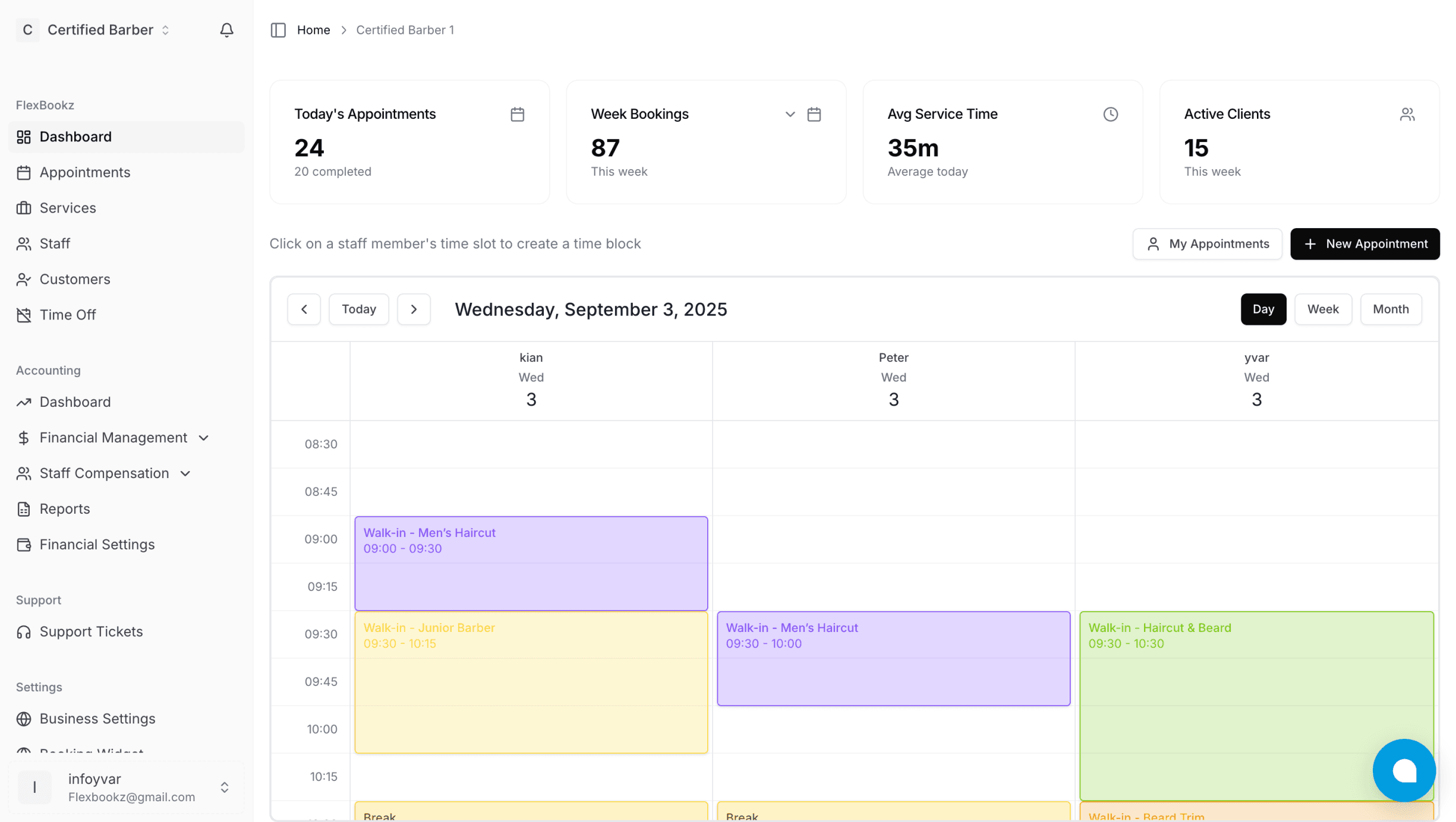The height and width of the screenshot is (822, 1456).
Task: Switch calendar to Week view
Action: click(x=1322, y=309)
